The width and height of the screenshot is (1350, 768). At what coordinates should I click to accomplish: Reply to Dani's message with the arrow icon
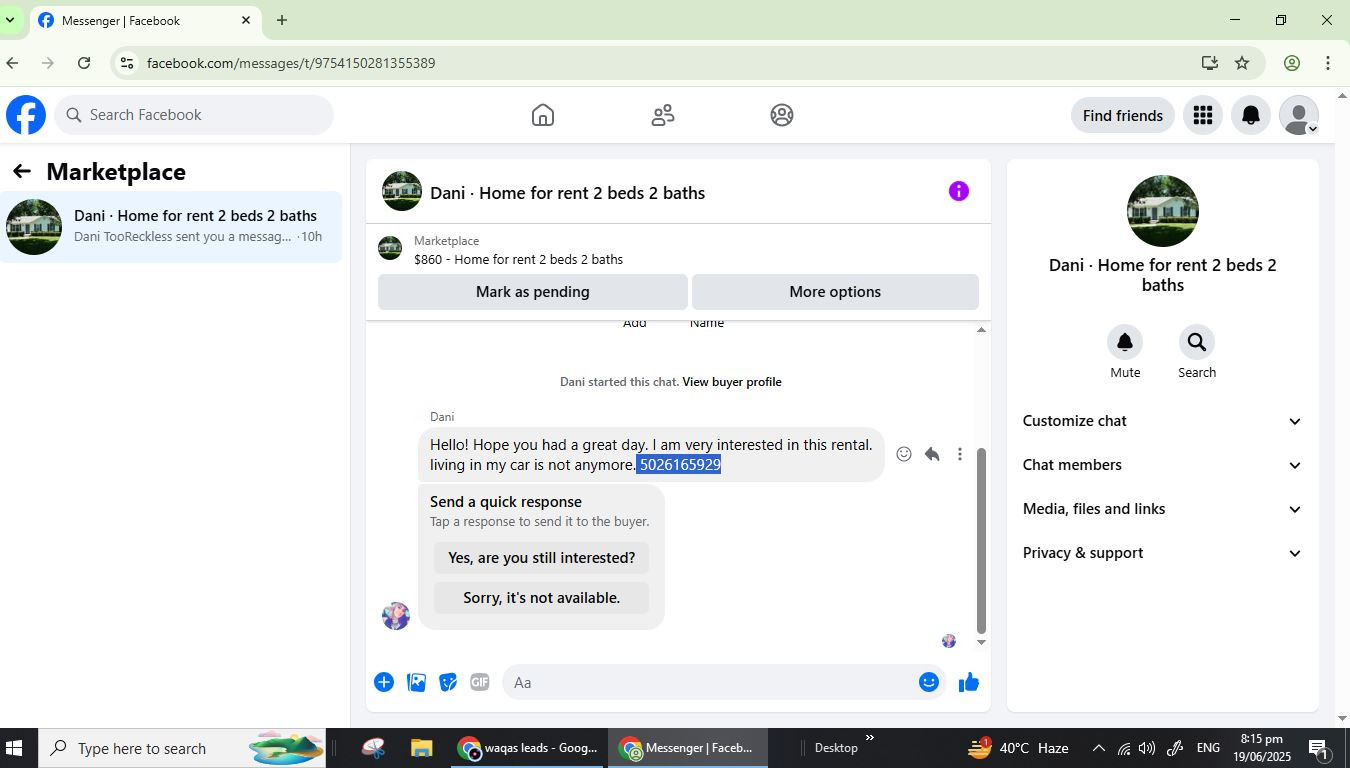(932, 454)
